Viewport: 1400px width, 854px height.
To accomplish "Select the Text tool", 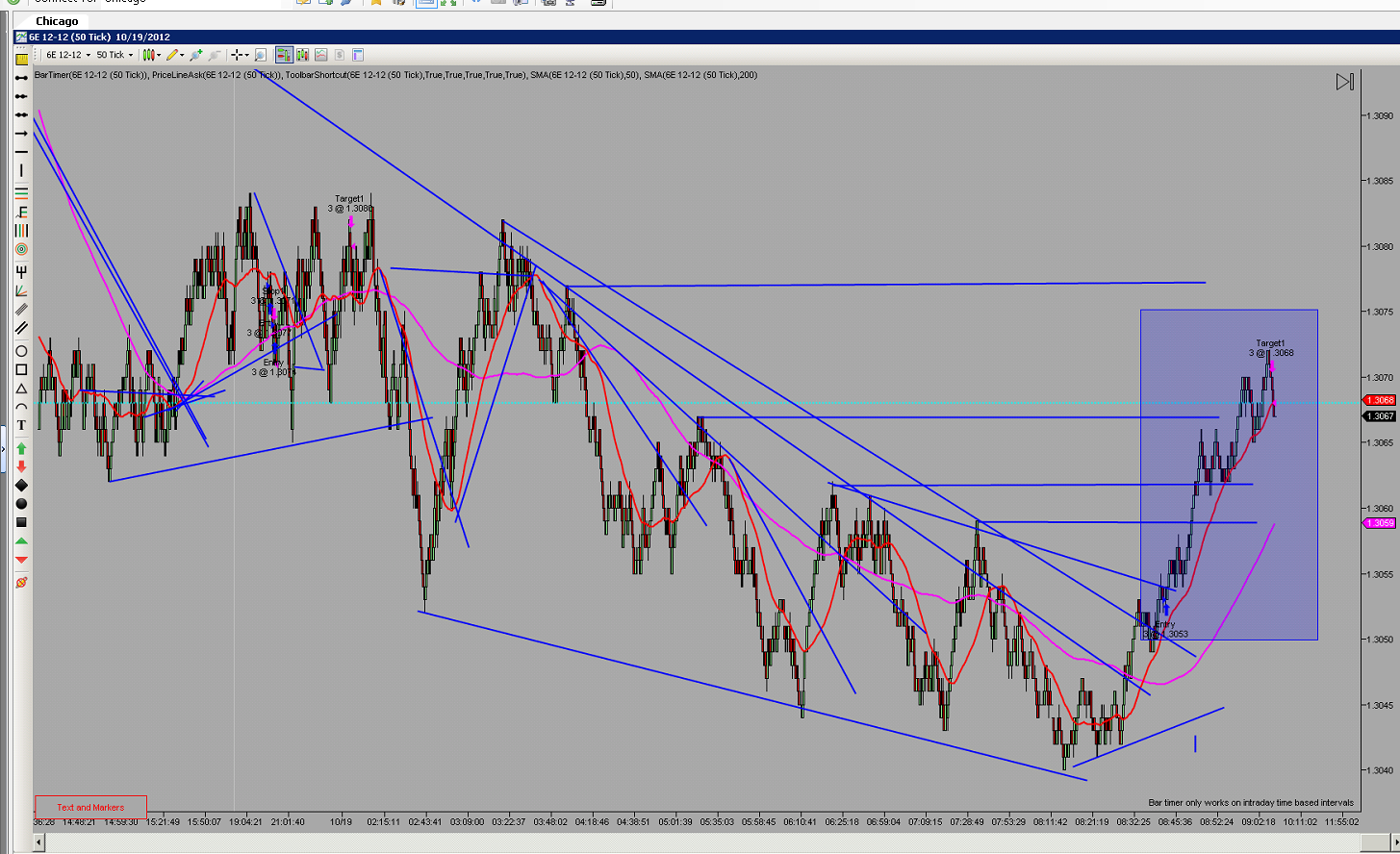I will tap(21, 426).
